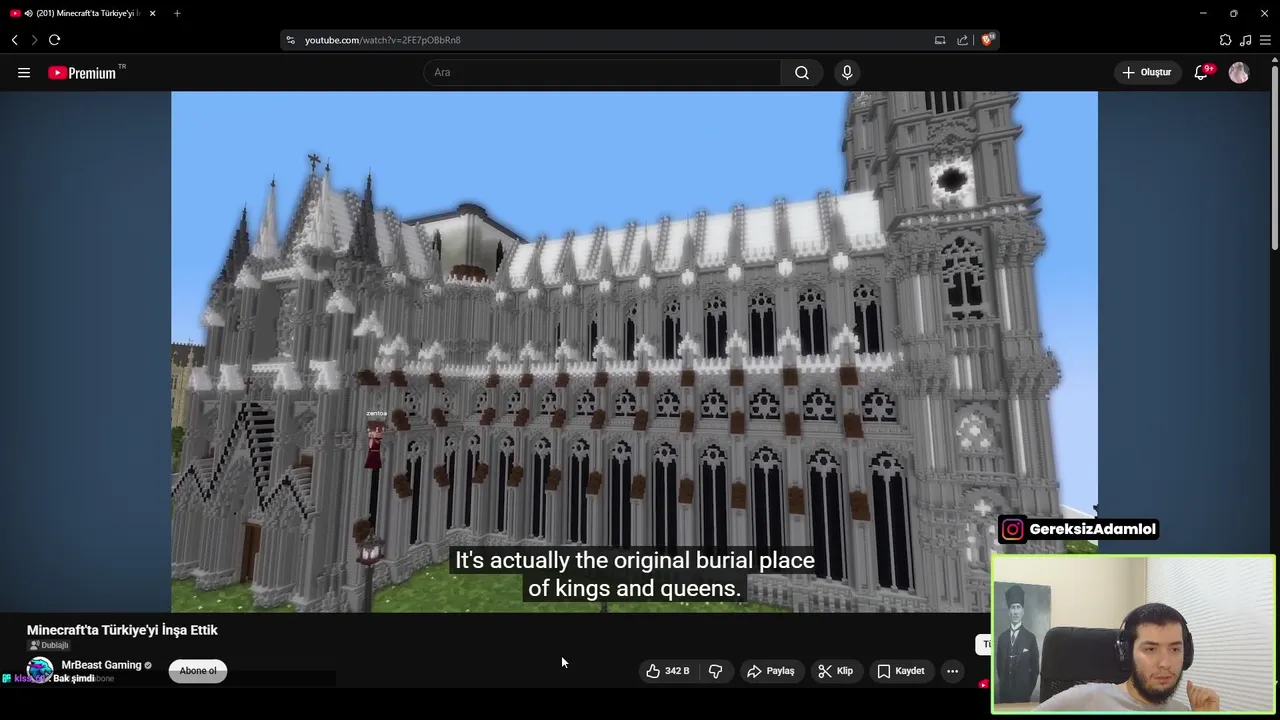Focus the Ara search field
Screen dimensions: 1280x720
coord(602,72)
